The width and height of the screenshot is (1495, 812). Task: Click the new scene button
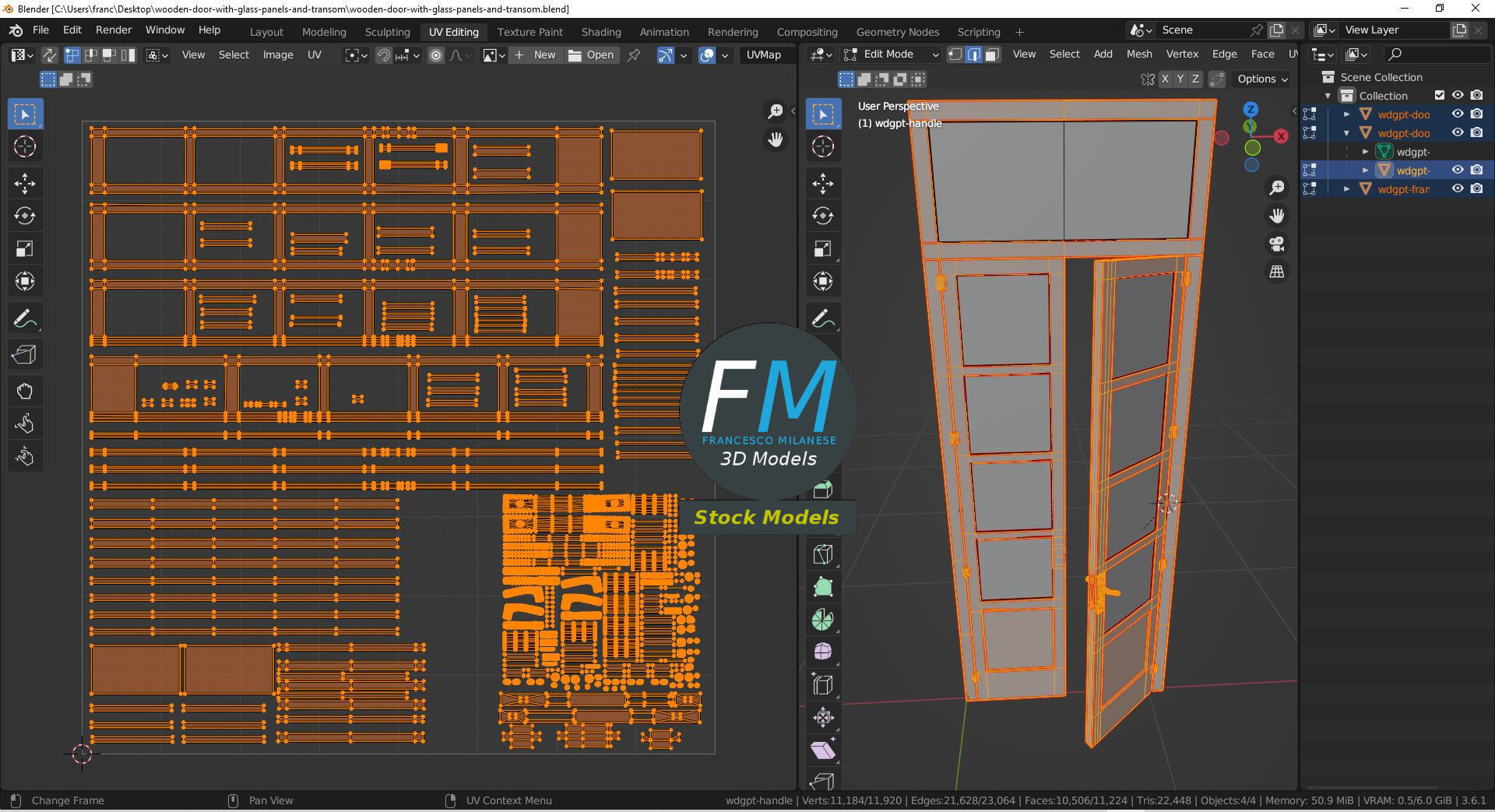click(1276, 30)
